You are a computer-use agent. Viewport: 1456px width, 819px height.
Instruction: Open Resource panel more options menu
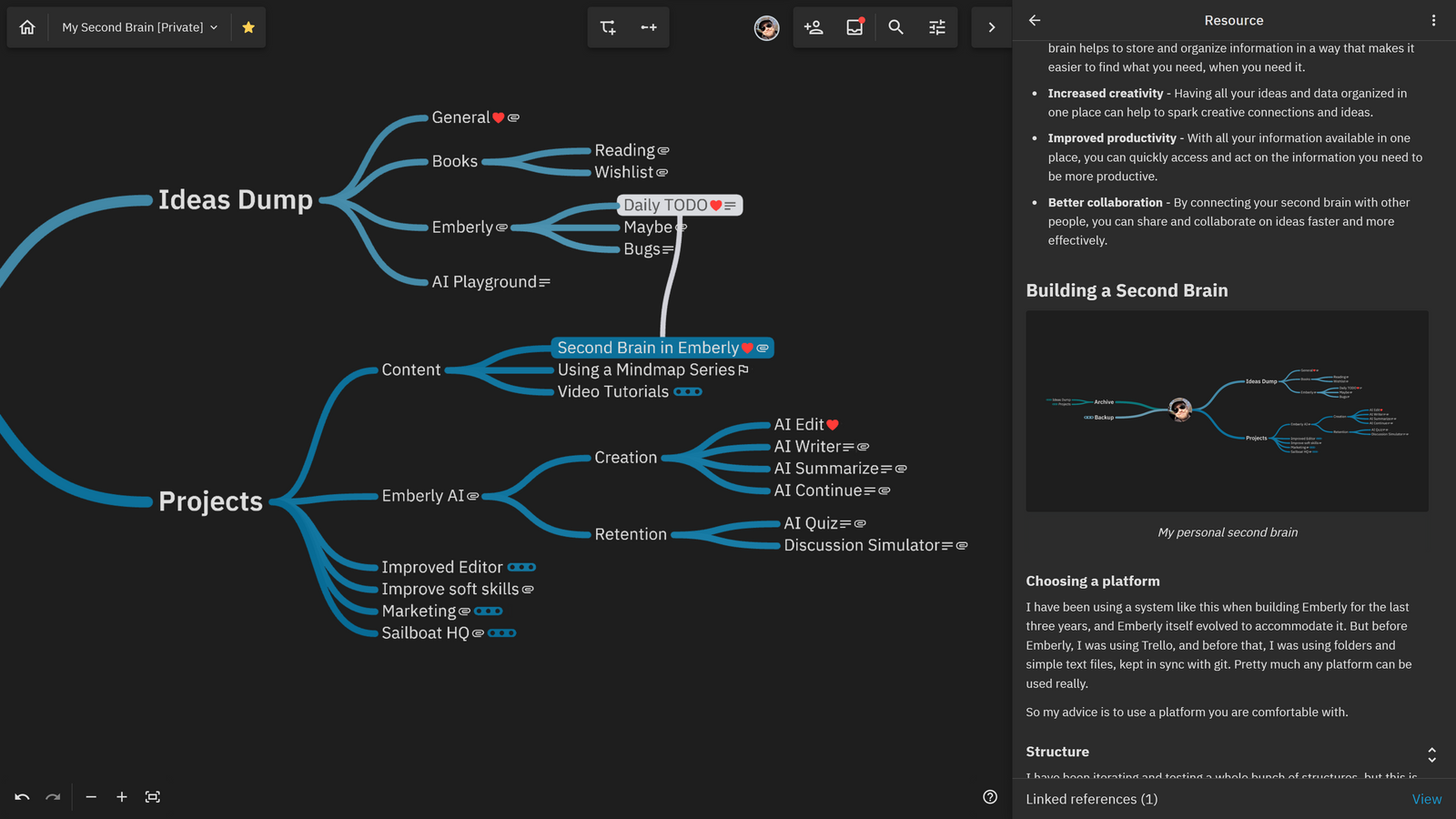pyautogui.click(x=1433, y=20)
